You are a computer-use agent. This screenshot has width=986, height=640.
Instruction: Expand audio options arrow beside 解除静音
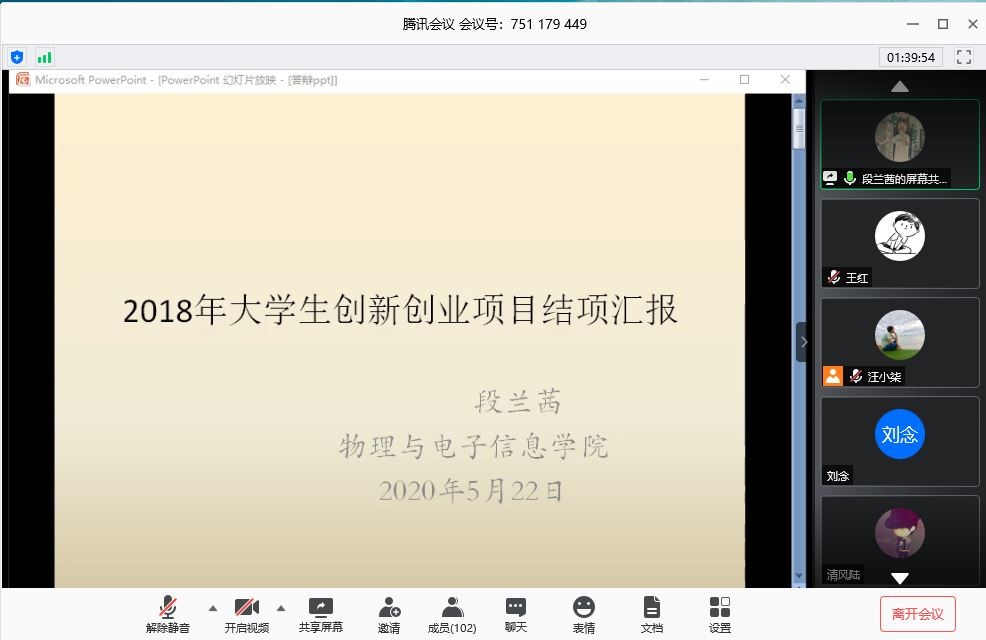click(212, 607)
